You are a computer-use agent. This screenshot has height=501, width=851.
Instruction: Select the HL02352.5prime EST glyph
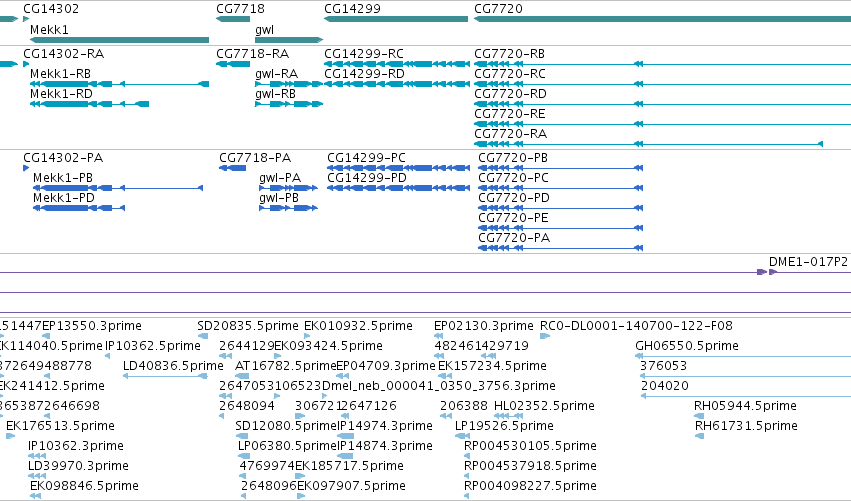point(509,416)
